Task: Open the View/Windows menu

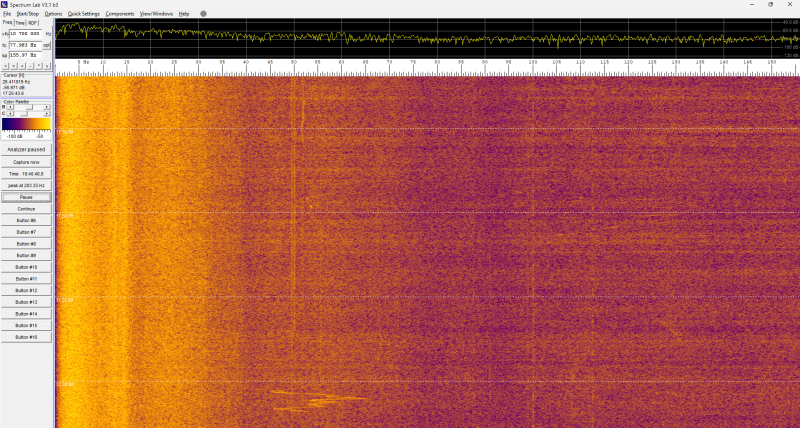Action: click(x=156, y=14)
